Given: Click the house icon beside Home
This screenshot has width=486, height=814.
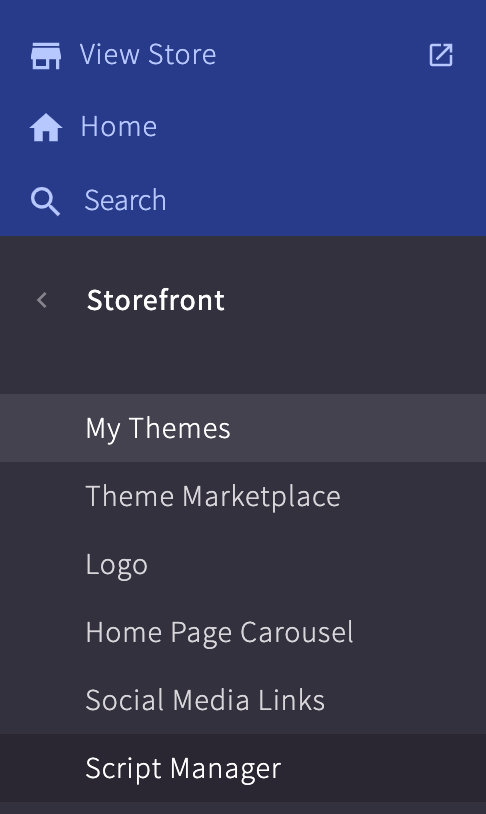Looking at the screenshot, I should click(x=46, y=127).
